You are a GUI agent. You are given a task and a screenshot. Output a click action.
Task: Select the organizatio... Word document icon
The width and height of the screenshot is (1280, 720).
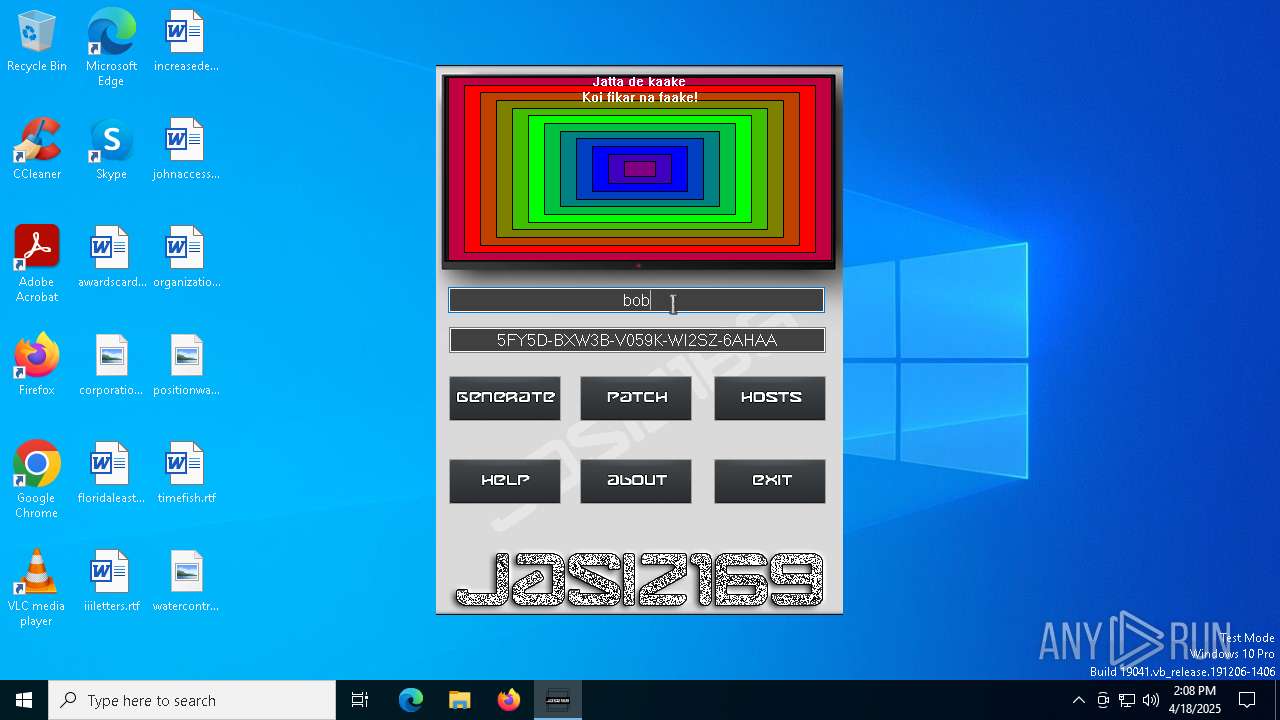pos(186,258)
